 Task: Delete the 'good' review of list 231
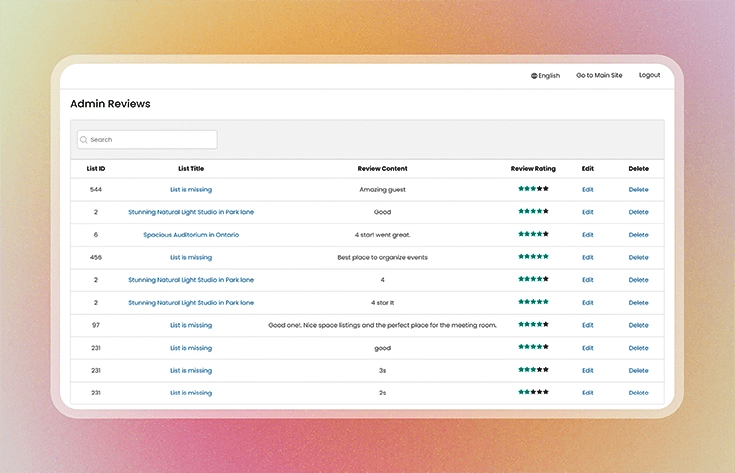[x=638, y=348]
